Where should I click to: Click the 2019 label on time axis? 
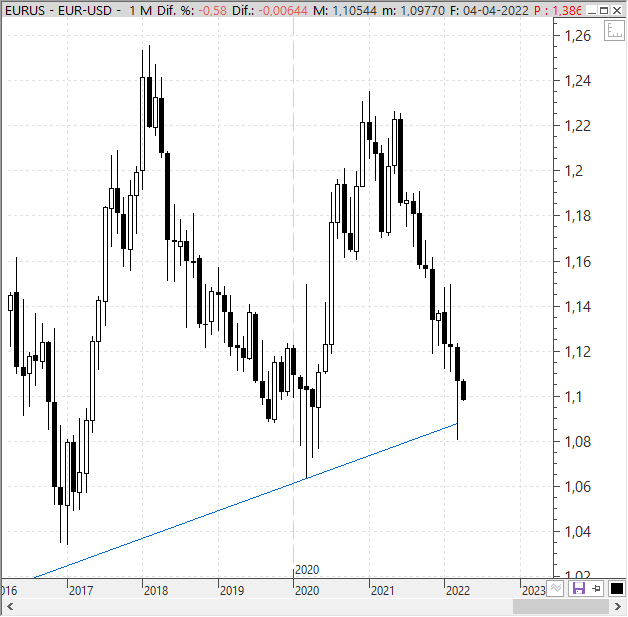[x=232, y=591]
